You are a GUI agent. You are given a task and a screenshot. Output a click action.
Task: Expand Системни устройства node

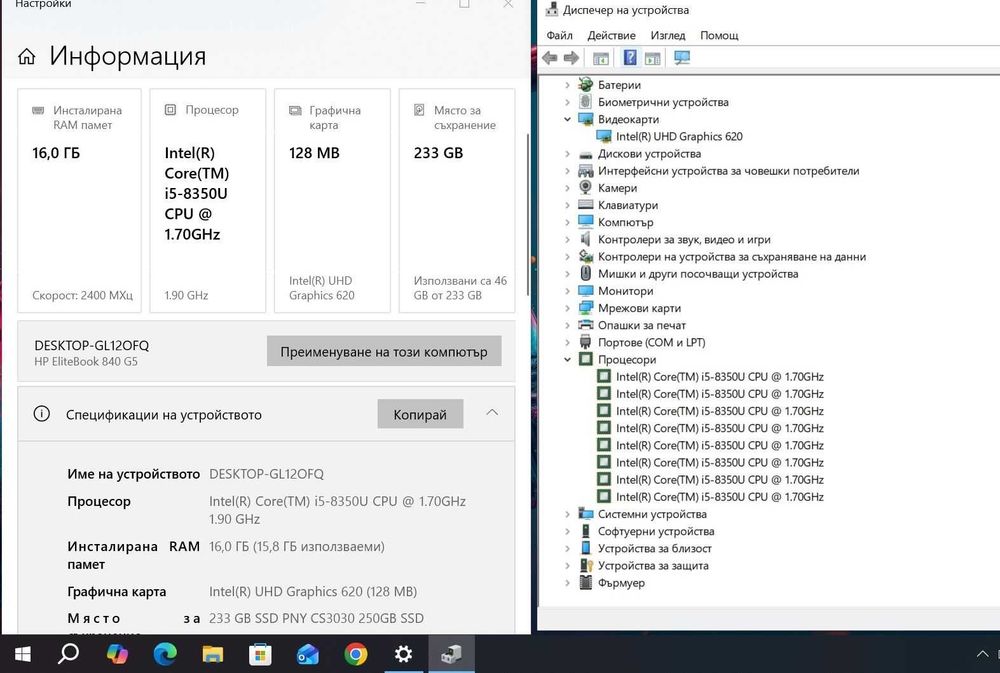(567, 514)
